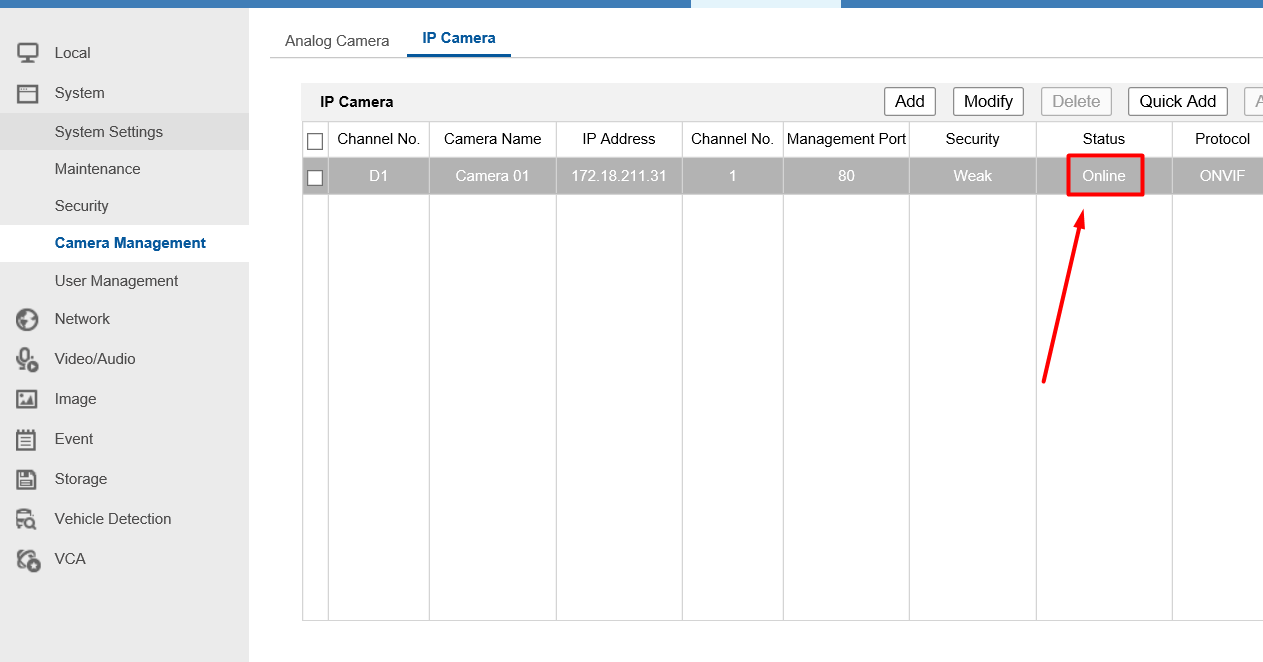1263x662 pixels.
Task: Click the Management Port column header
Action: coord(846,139)
